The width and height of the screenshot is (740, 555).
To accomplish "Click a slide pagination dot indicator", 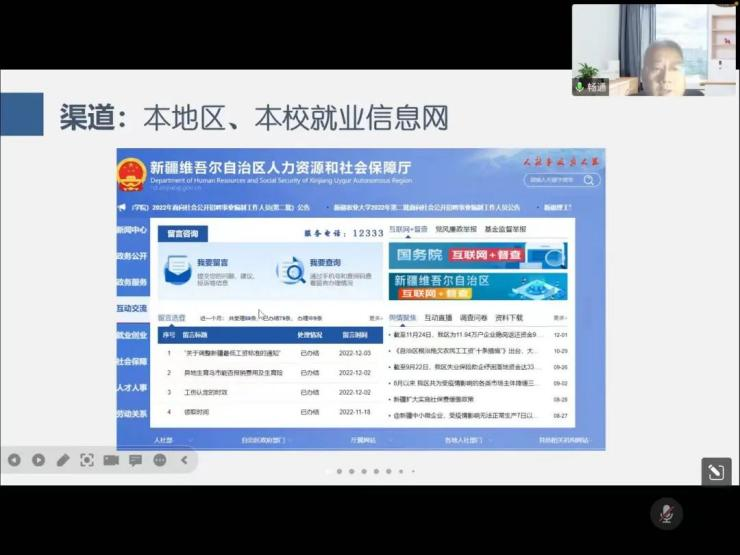I will pos(339,471).
